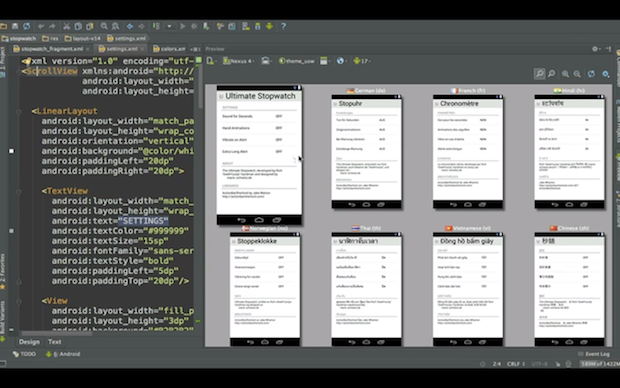Screen dimensions: 620x388
Task: Open the Event Log panel
Action: (594, 354)
